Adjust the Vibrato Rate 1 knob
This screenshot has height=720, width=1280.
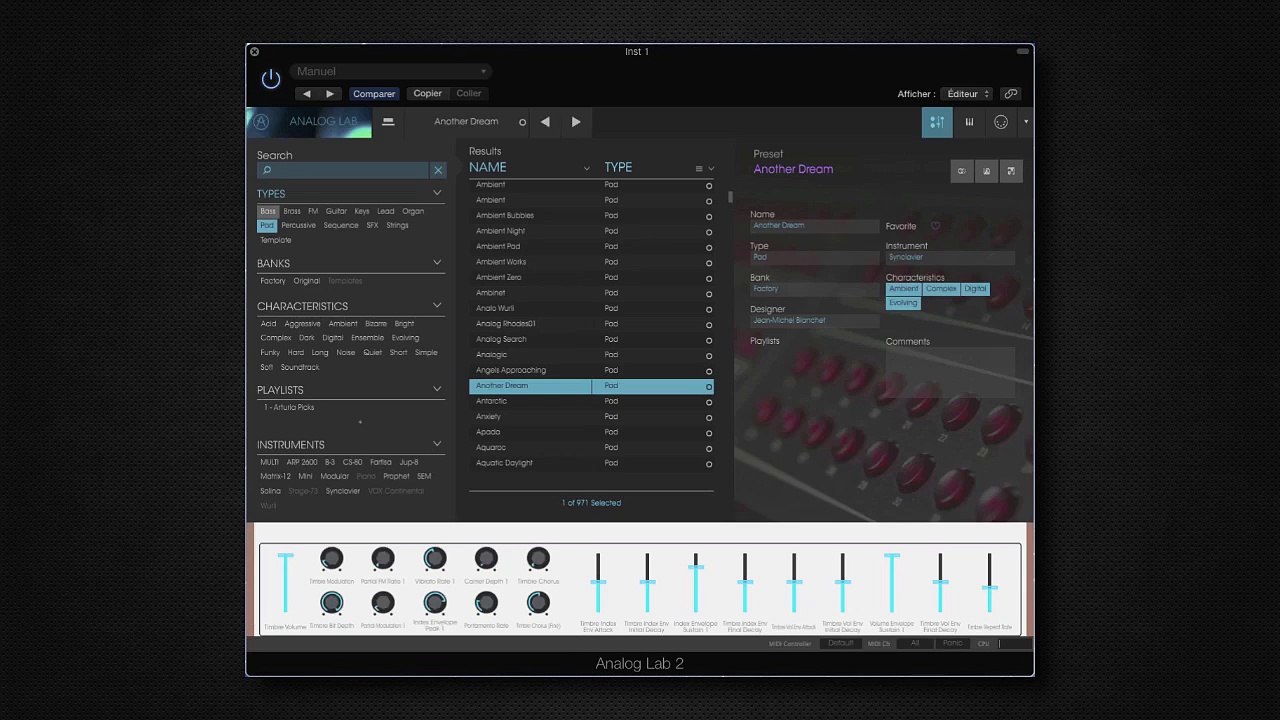pyautogui.click(x=434, y=559)
